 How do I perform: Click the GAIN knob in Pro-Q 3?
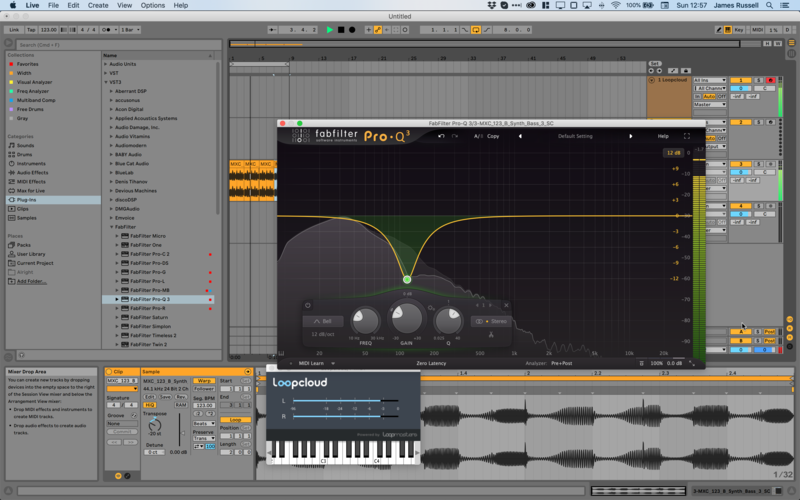coord(406,319)
